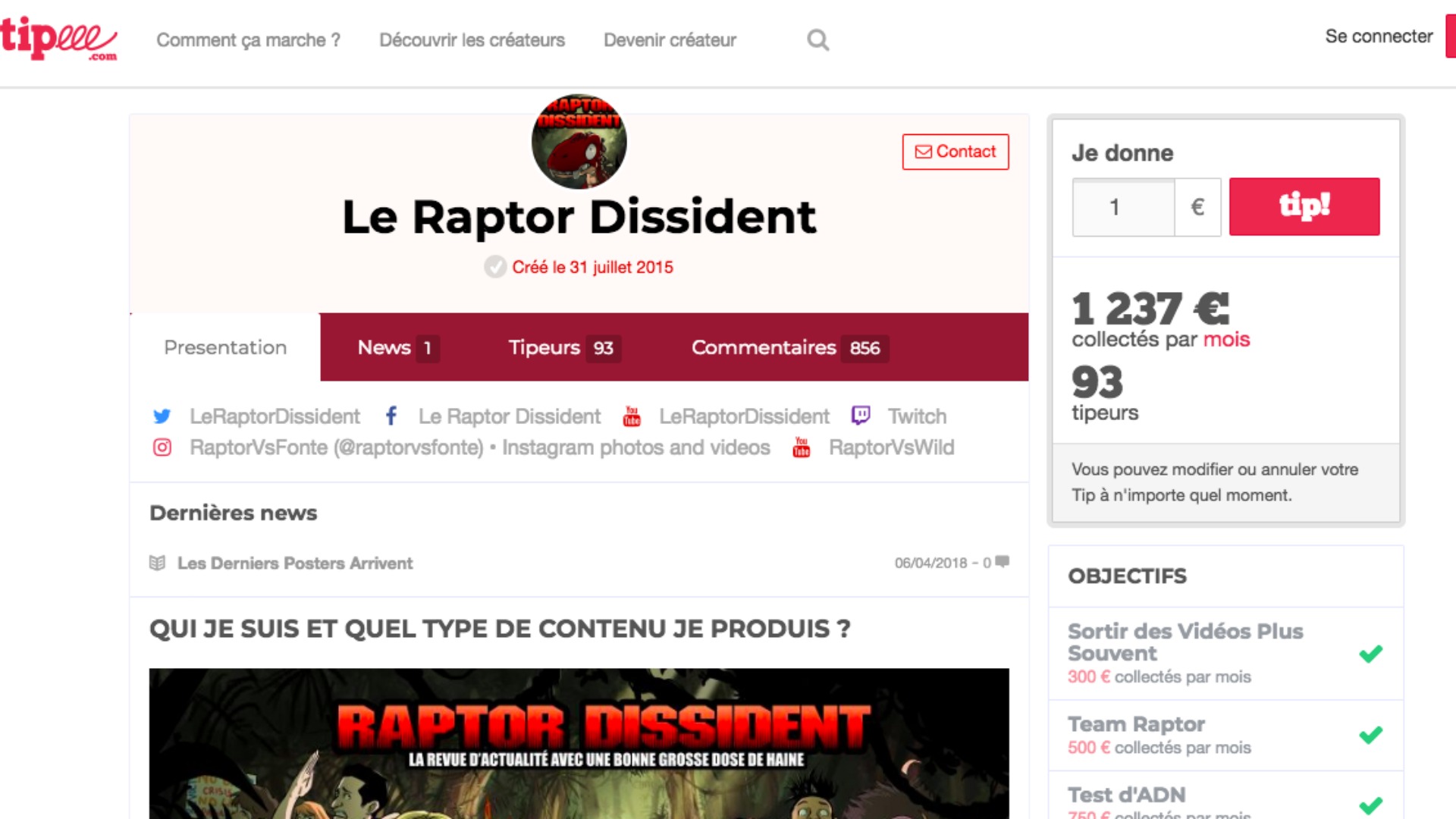1456x819 pixels.
Task: Click Sortir des Vidéos Plus Souvent objective
Action: click(1185, 642)
